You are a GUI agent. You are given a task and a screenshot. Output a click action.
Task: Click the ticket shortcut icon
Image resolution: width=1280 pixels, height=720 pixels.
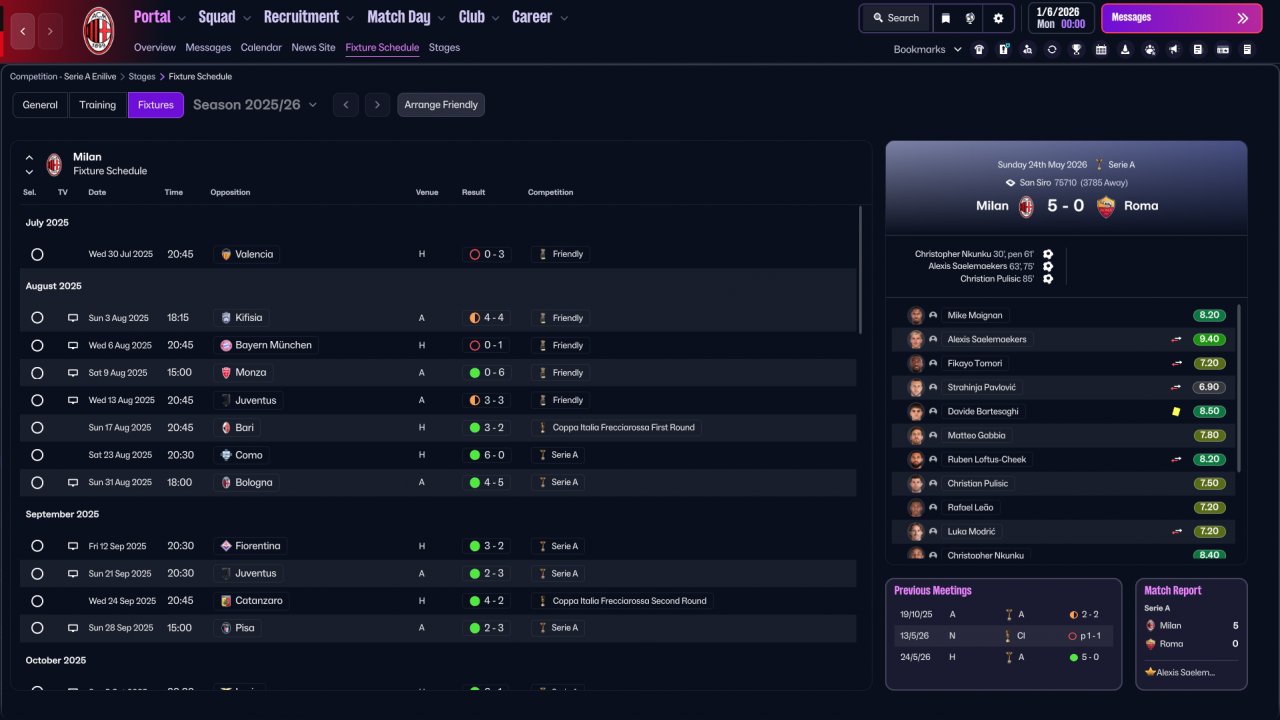point(1222,49)
